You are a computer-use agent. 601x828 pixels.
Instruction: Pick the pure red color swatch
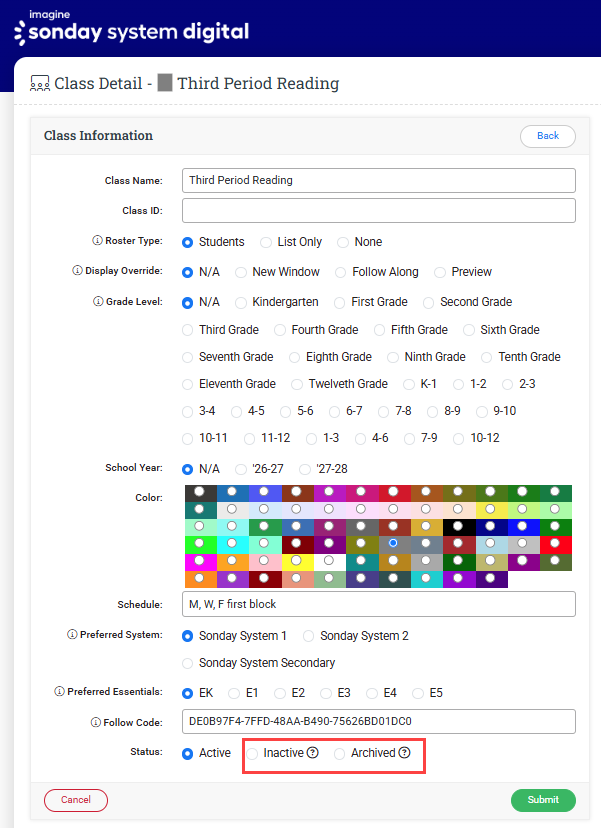[x=555, y=543]
